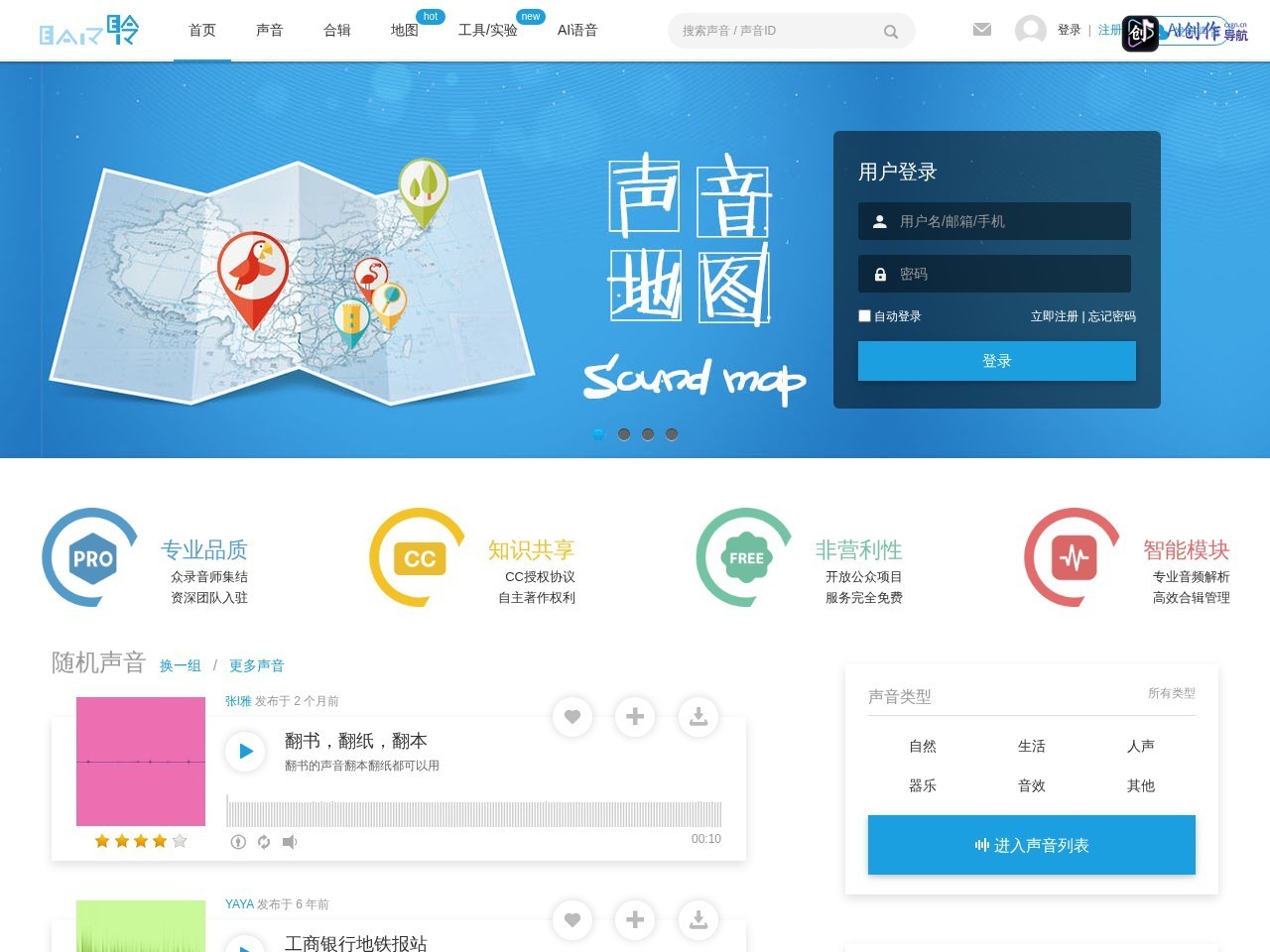Screen dimensions: 1270x952
Task: Open the mail messages icon
Action: pos(982,30)
